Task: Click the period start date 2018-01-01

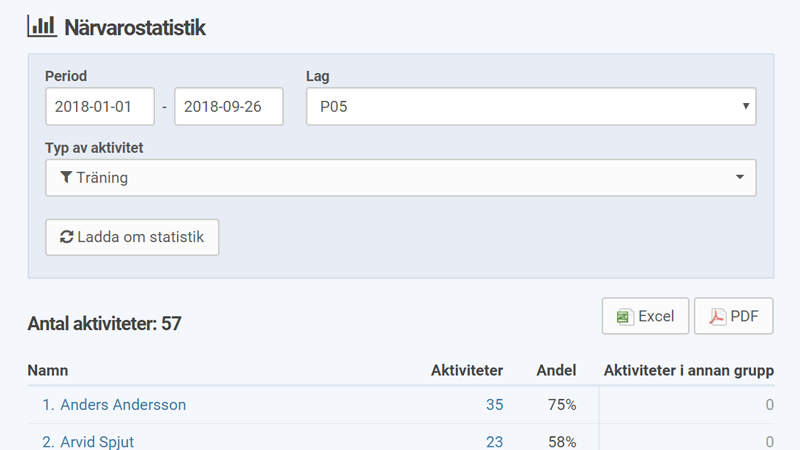Action: [99, 107]
